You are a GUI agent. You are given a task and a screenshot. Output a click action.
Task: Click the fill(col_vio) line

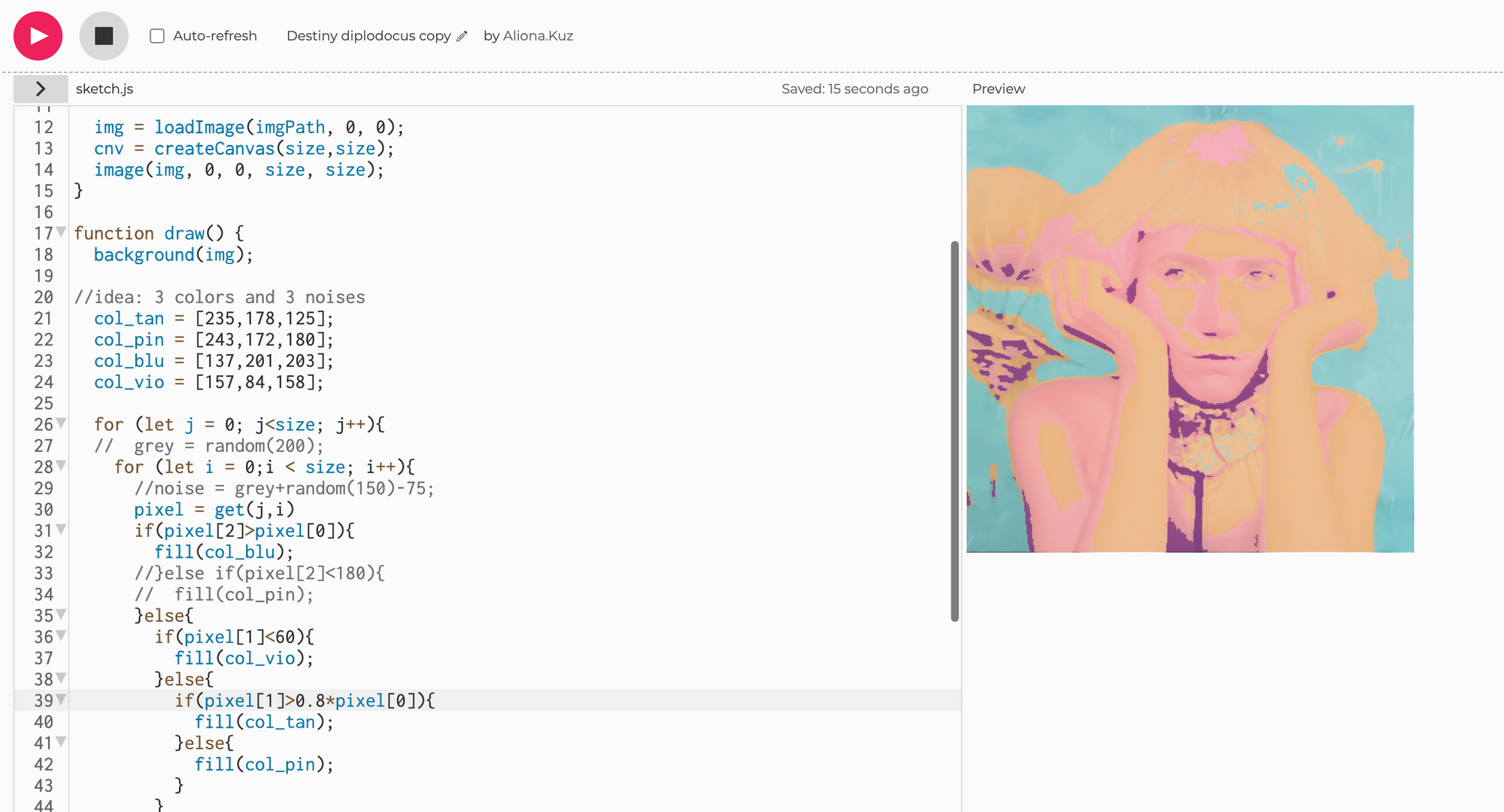click(244, 659)
